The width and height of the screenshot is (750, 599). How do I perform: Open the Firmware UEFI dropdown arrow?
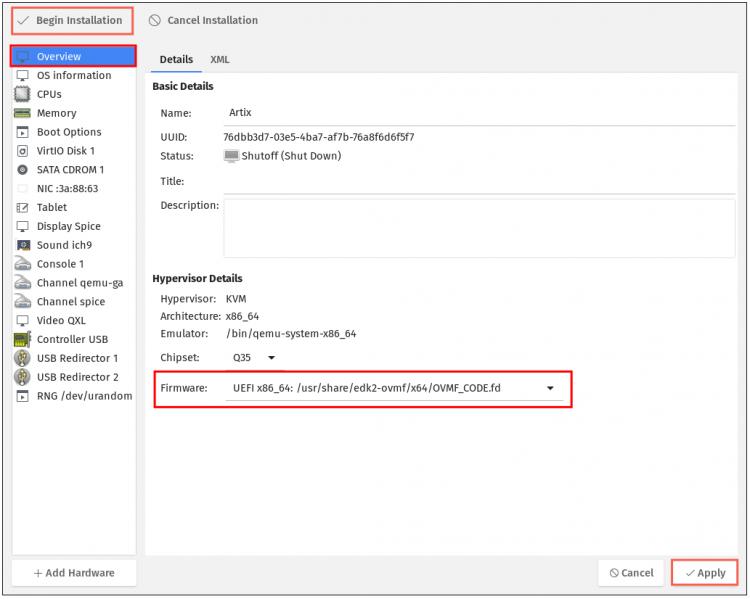[550, 388]
